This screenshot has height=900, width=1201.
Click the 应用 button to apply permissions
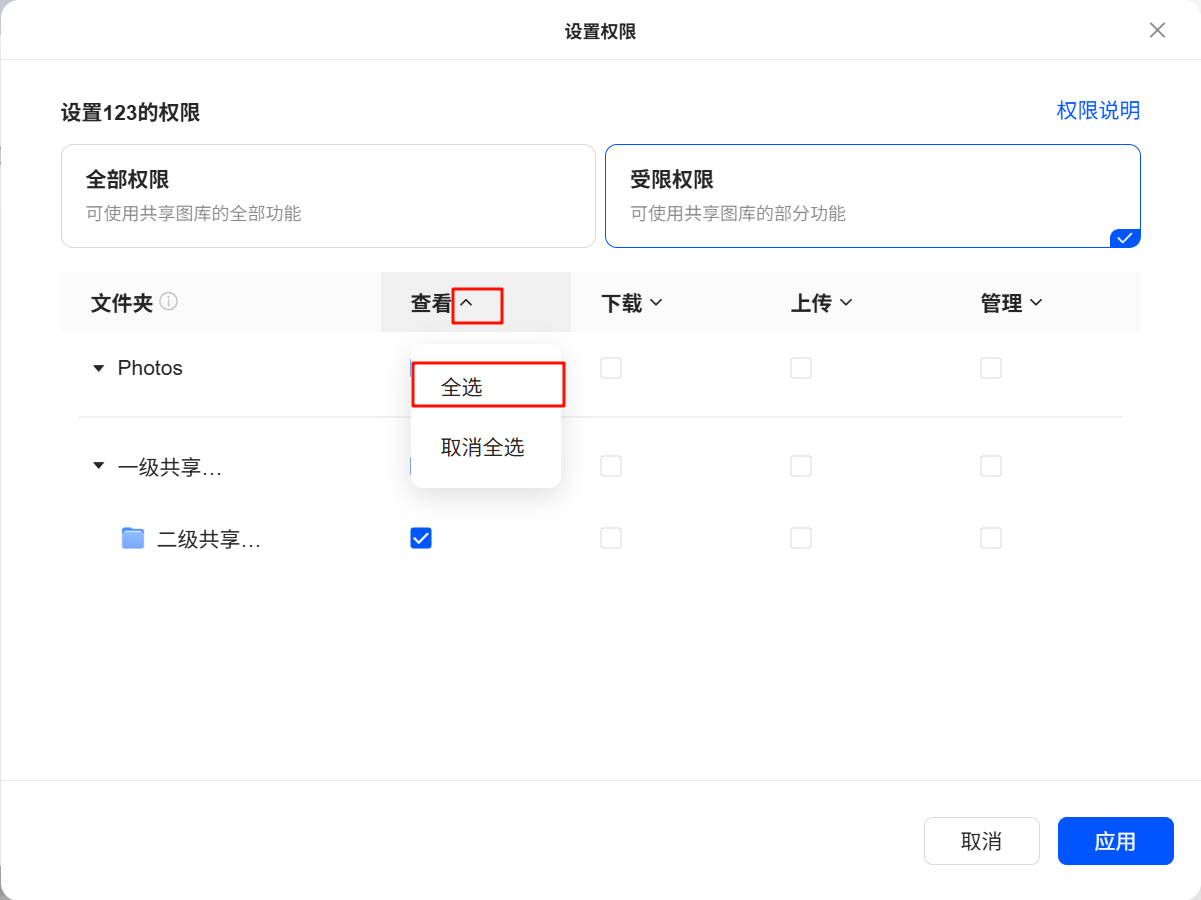pyautogui.click(x=1115, y=841)
